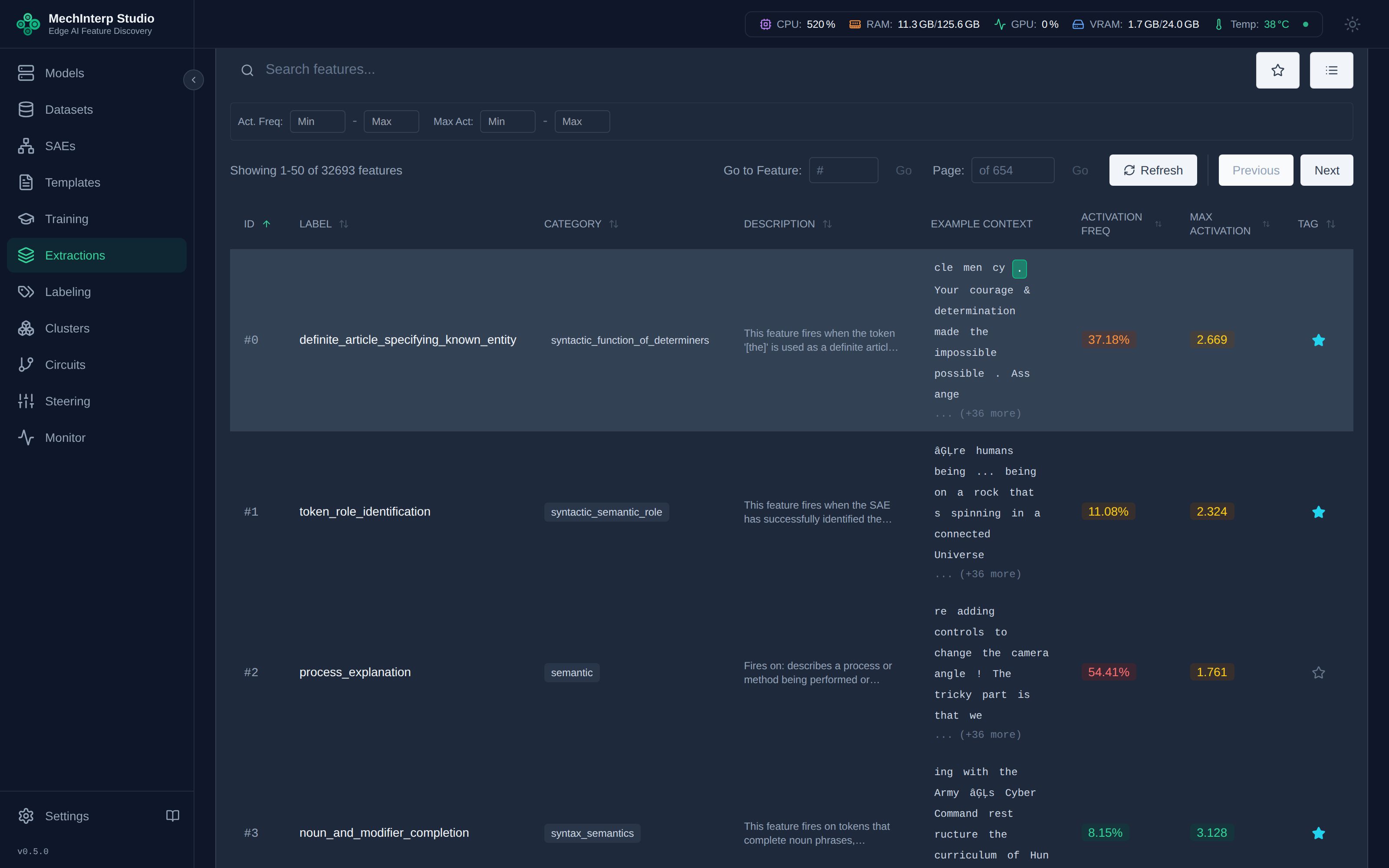Sort by the TAG column
The width and height of the screenshot is (1389, 868).
click(x=1316, y=224)
